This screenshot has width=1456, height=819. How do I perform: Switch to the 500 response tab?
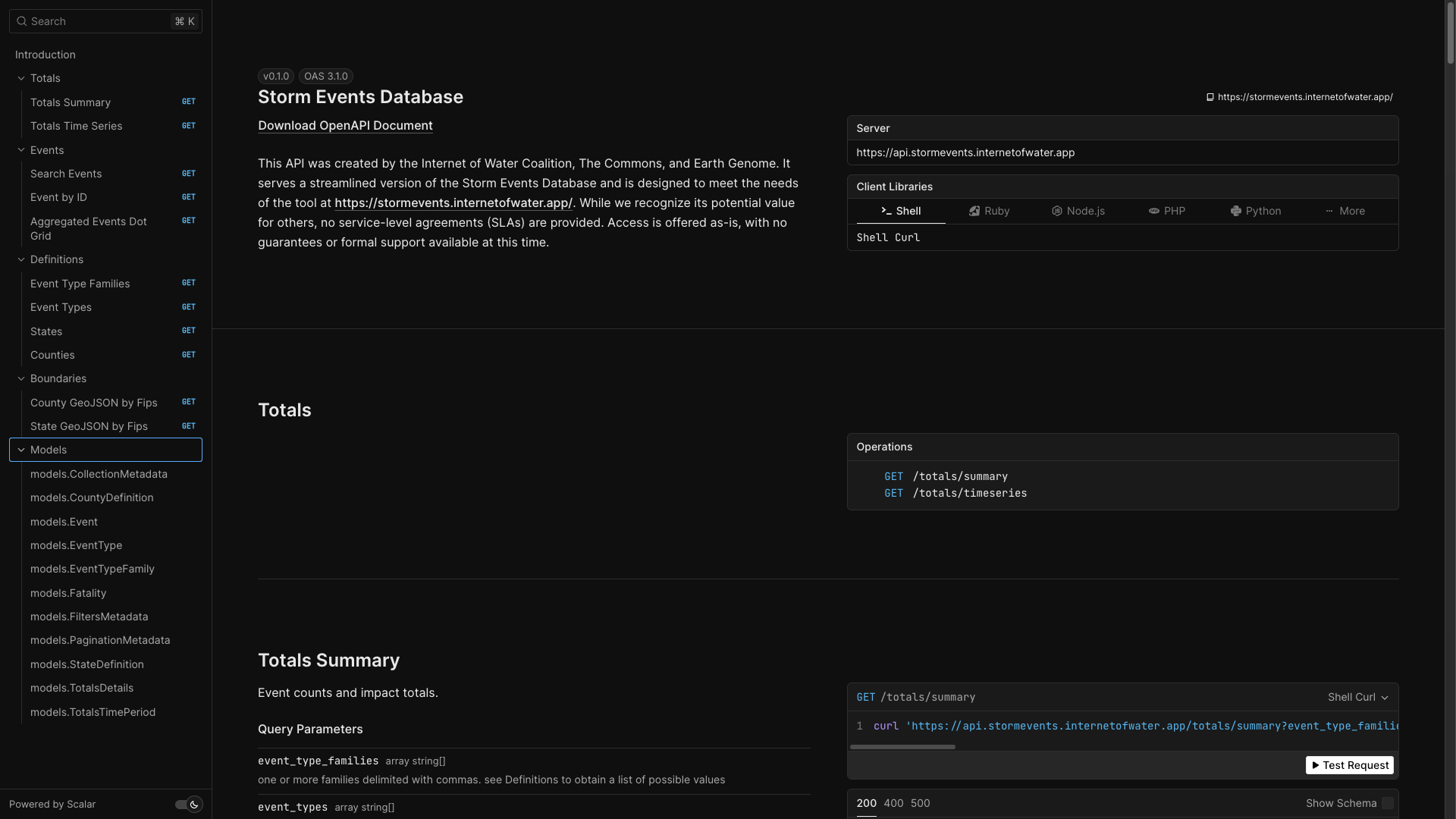920,804
